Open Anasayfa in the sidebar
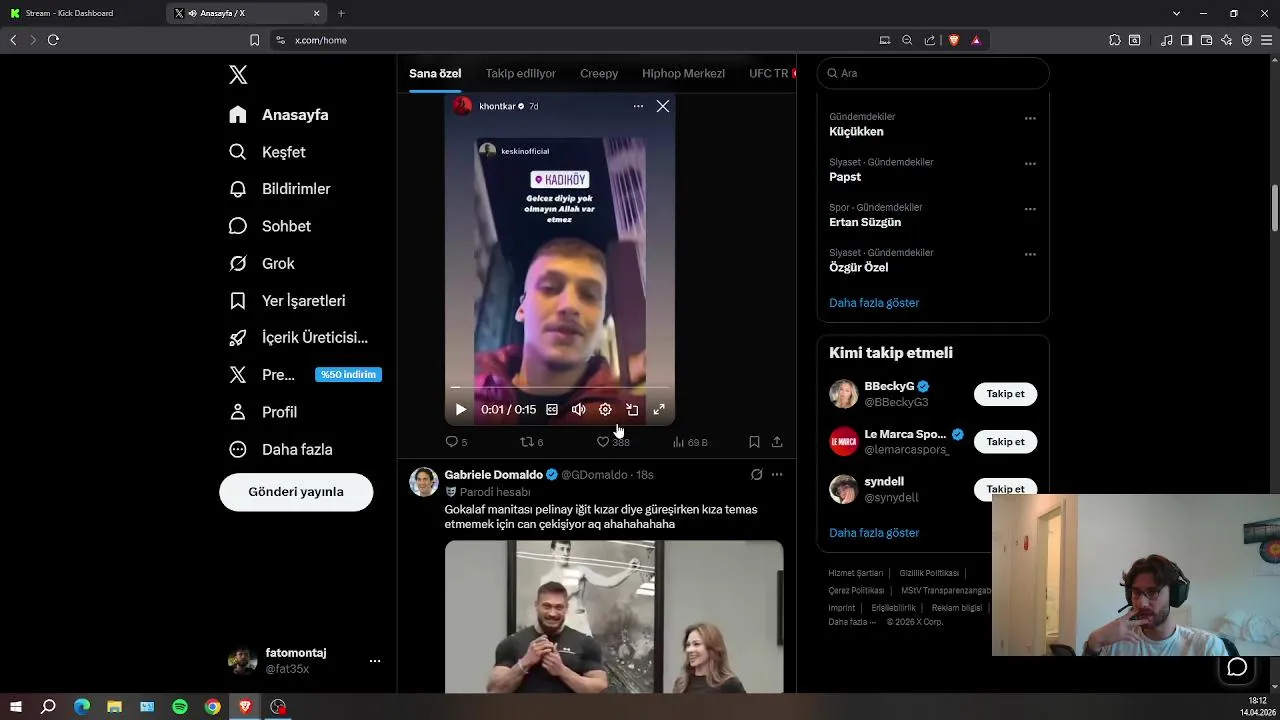 pos(279,115)
